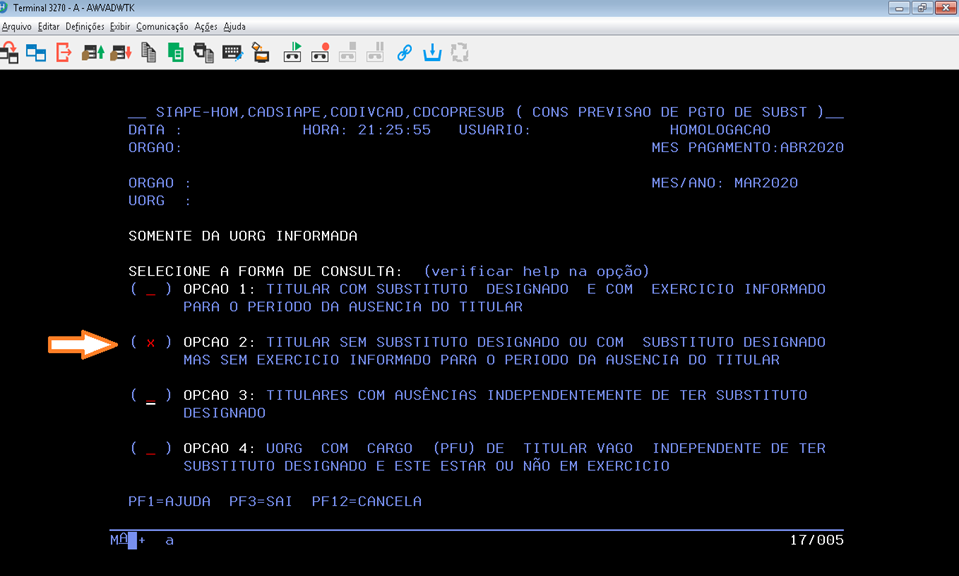Image resolution: width=959 pixels, height=576 pixels.
Task: Click PF12=CANCELA text
Action: 366,501
